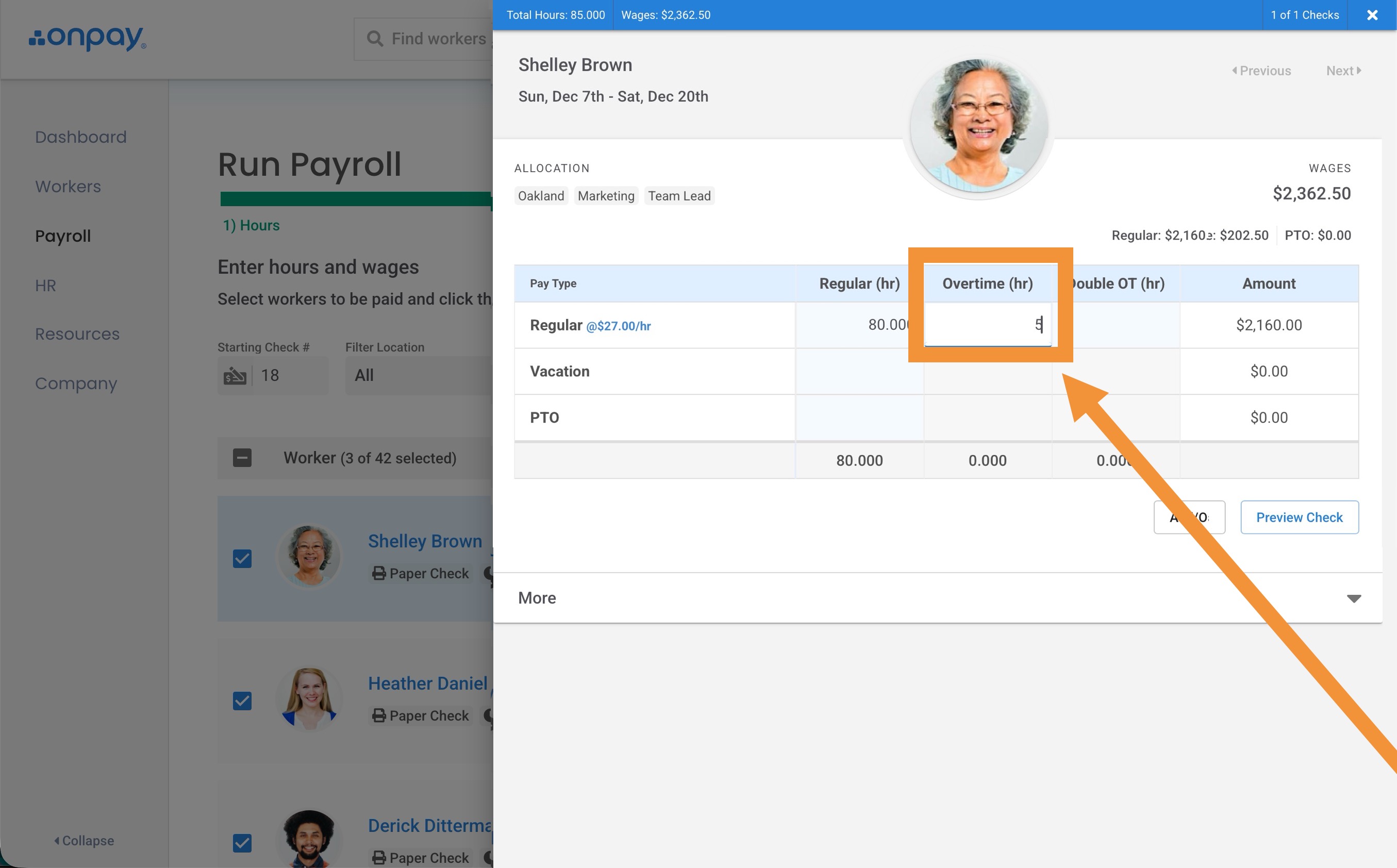The height and width of the screenshot is (868, 1397).
Task: Uncheck Shelley Brown's worker checkbox
Action: (242, 559)
